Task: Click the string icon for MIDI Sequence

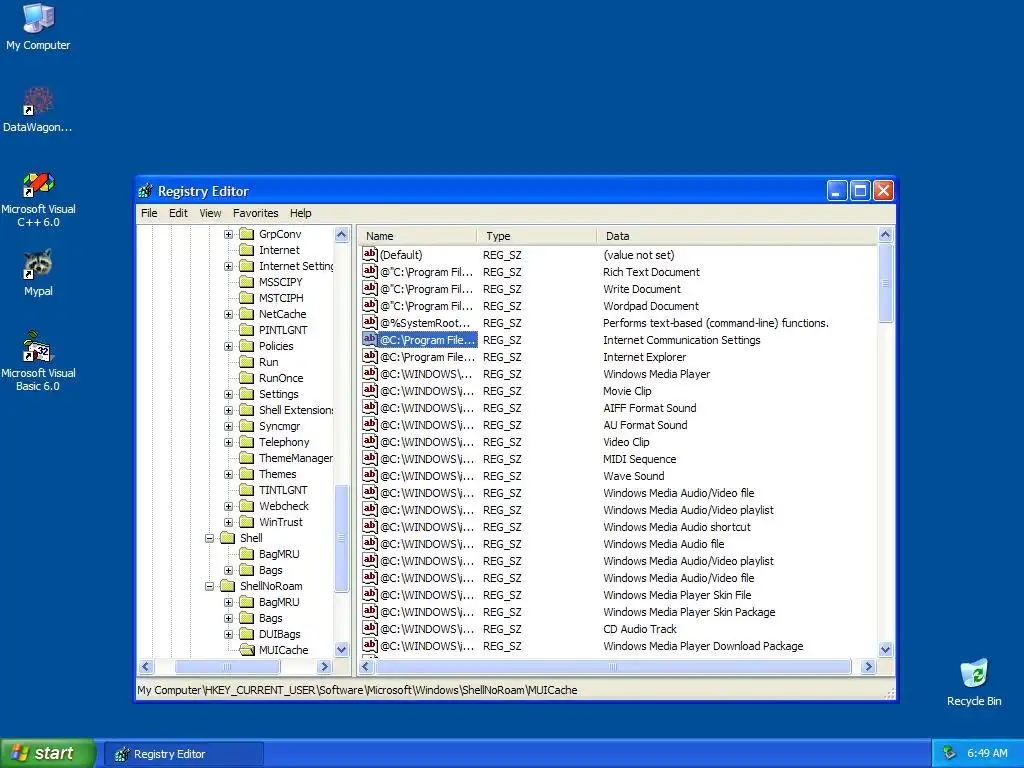Action: tap(370, 458)
